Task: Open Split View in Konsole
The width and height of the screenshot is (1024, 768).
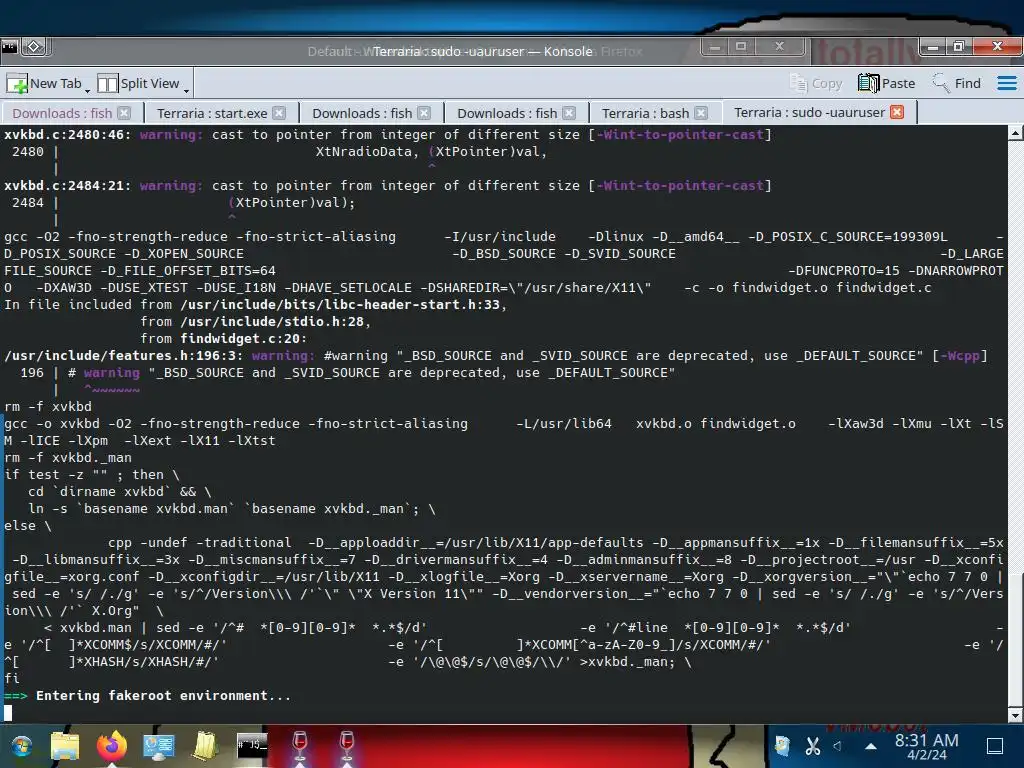Action: pyautogui.click(x=138, y=84)
